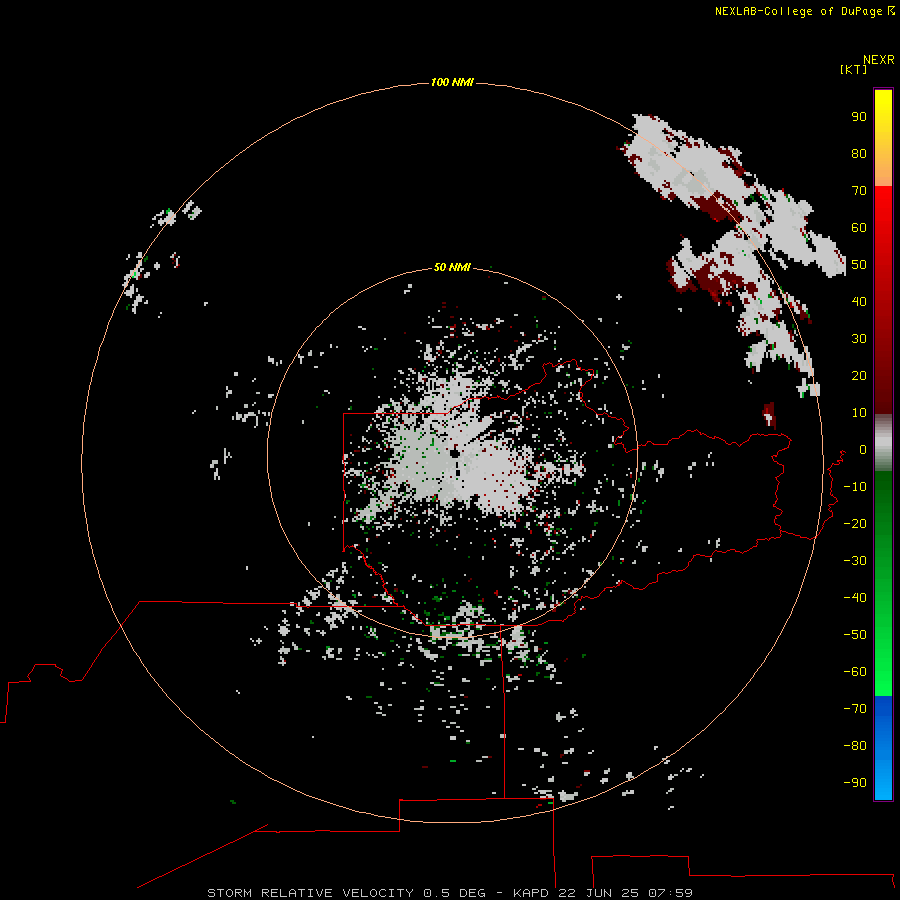The width and height of the screenshot is (900, 900).
Task: Click the black radar site dot at center
Action: pos(455,453)
